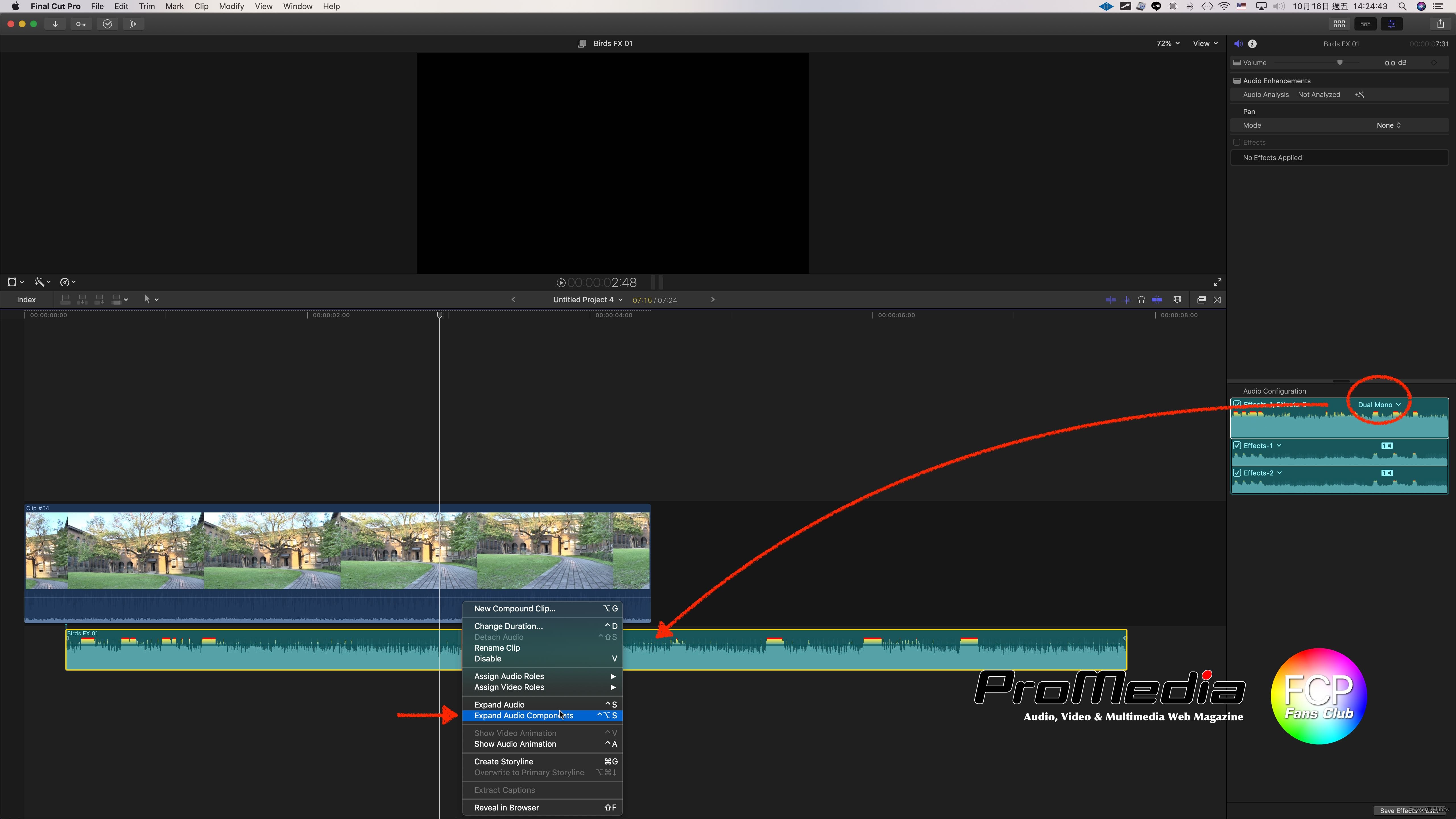Uncheck the Effects-2 audio component
The width and height of the screenshot is (1456, 819).
(x=1237, y=473)
